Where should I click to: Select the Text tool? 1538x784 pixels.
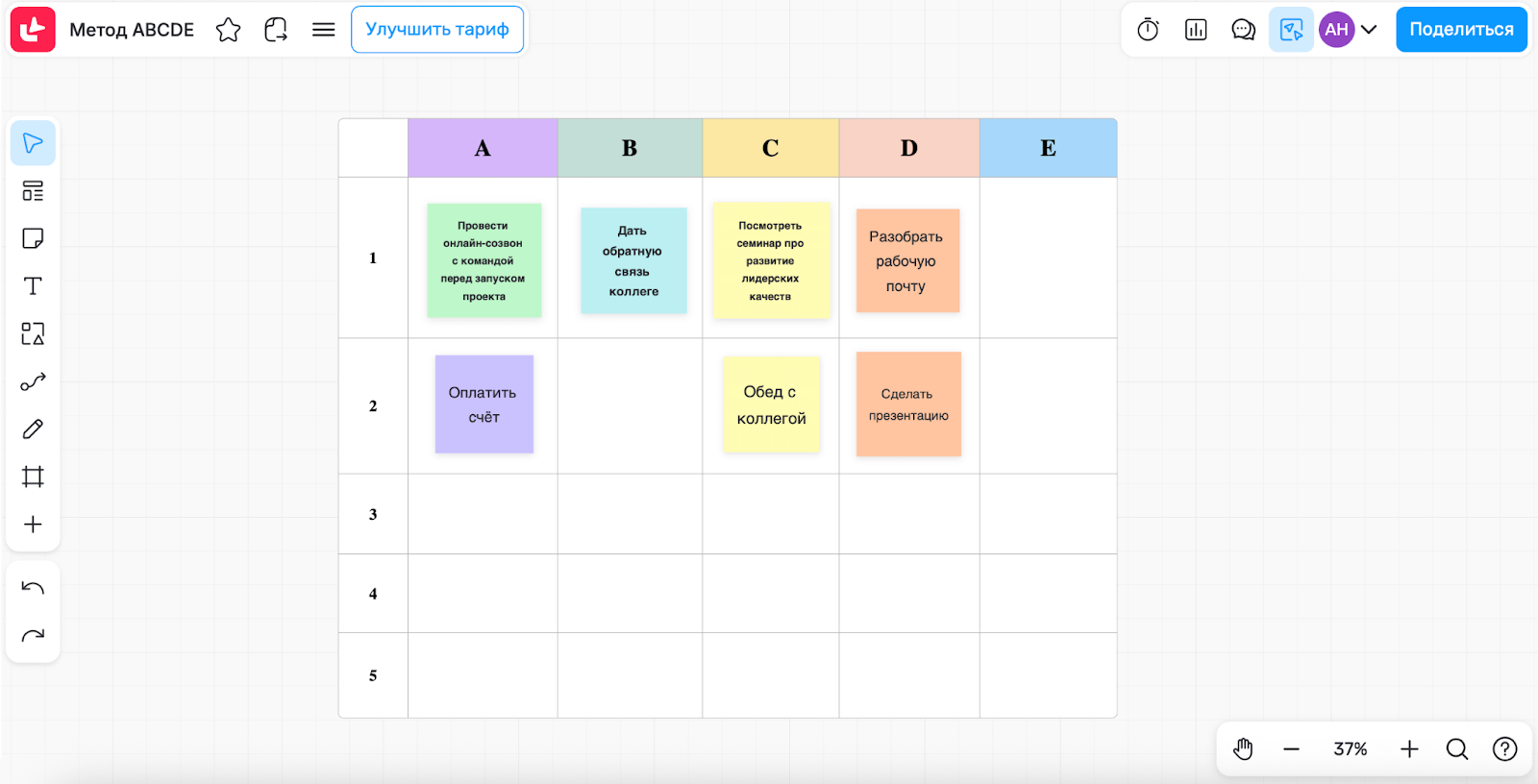(x=33, y=286)
